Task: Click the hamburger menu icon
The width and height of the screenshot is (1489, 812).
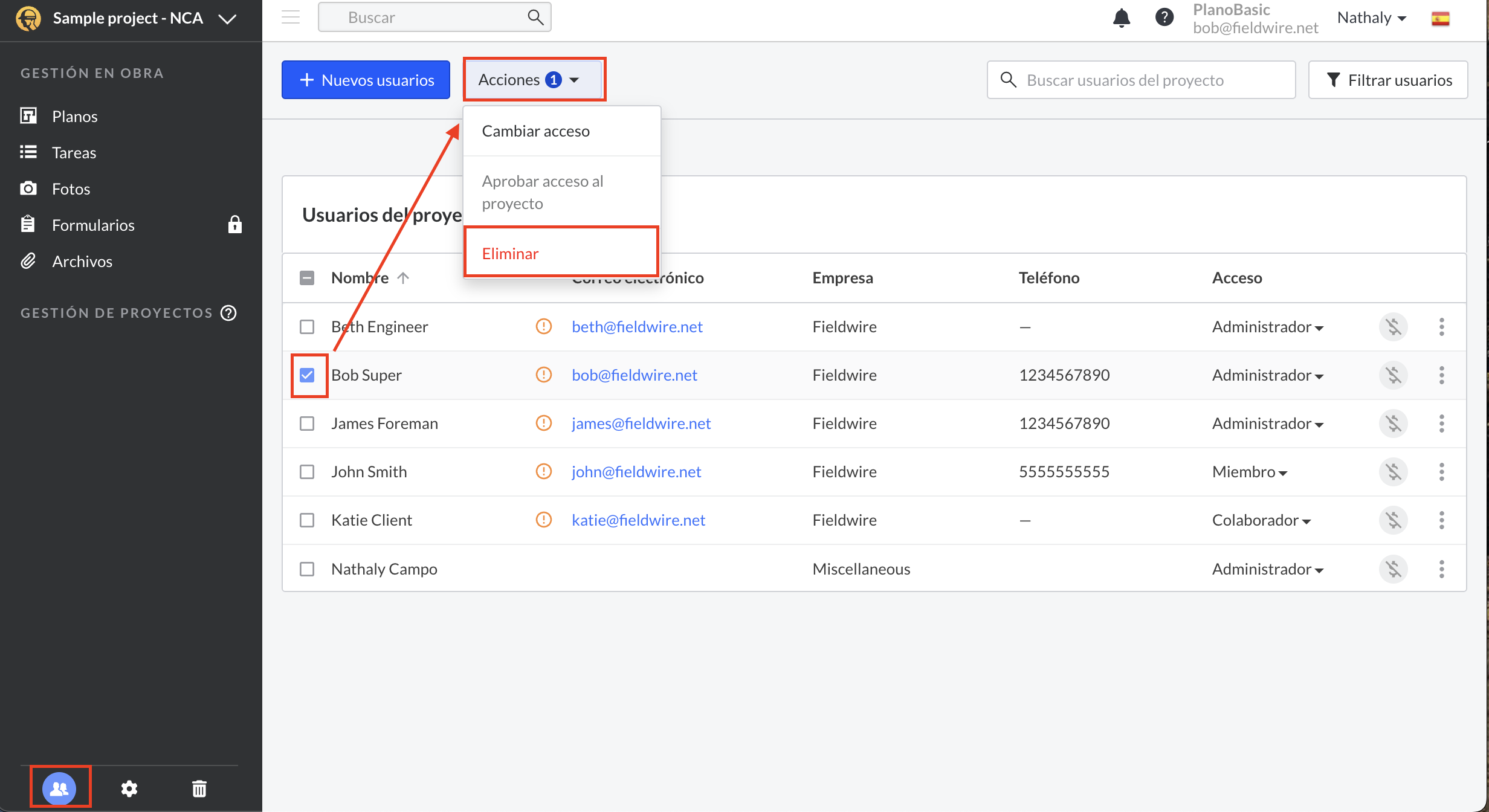Action: click(291, 17)
